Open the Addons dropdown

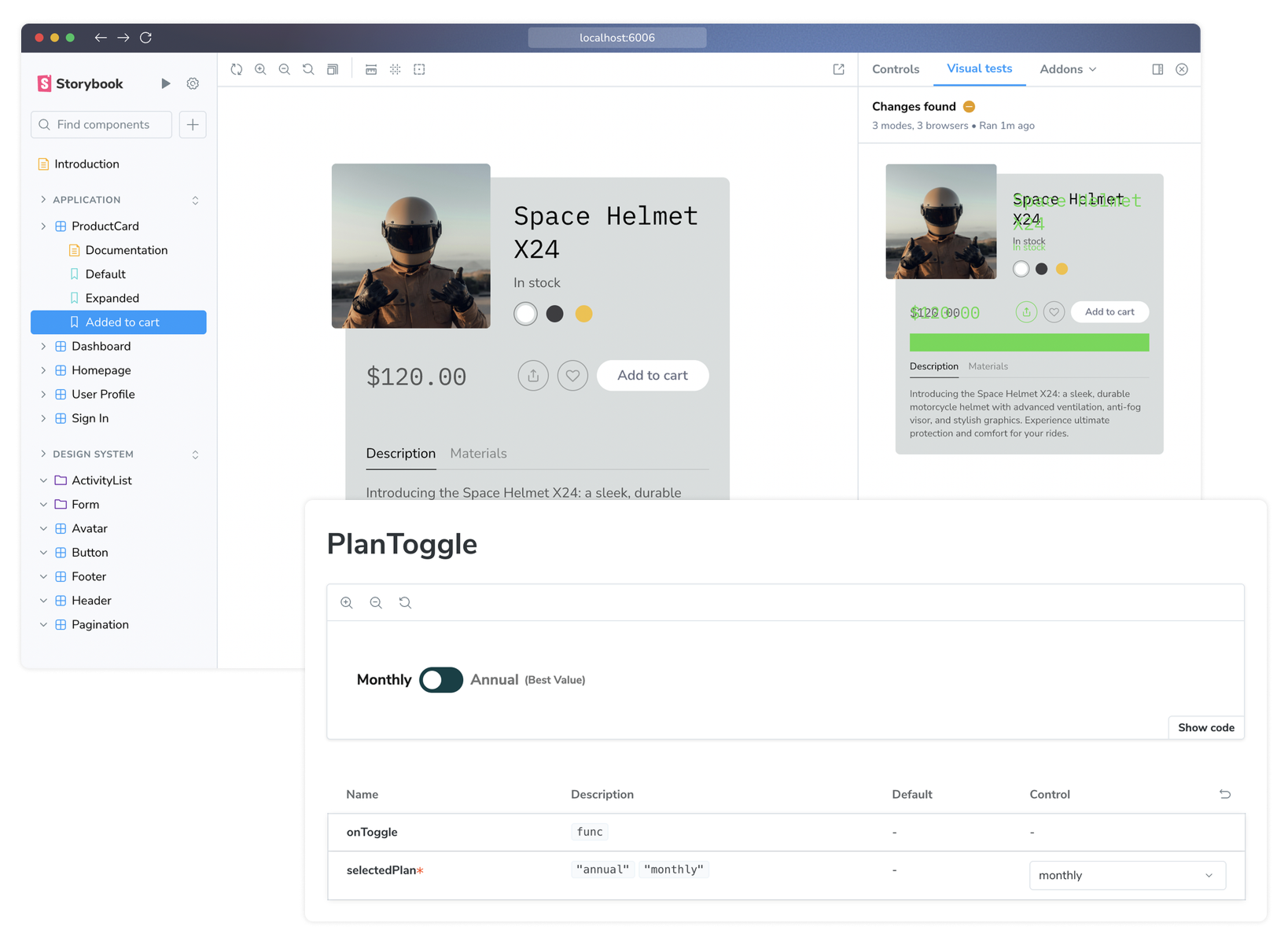tap(1068, 69)
